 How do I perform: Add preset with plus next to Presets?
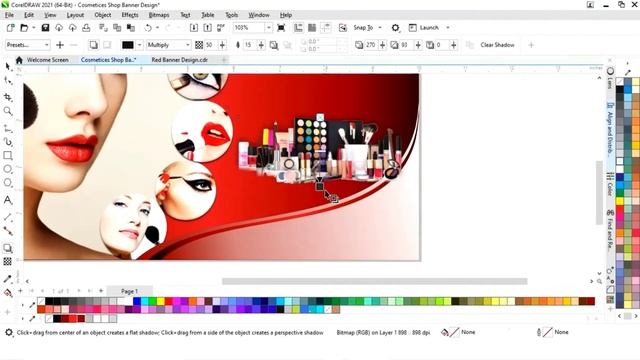point(60,45)
